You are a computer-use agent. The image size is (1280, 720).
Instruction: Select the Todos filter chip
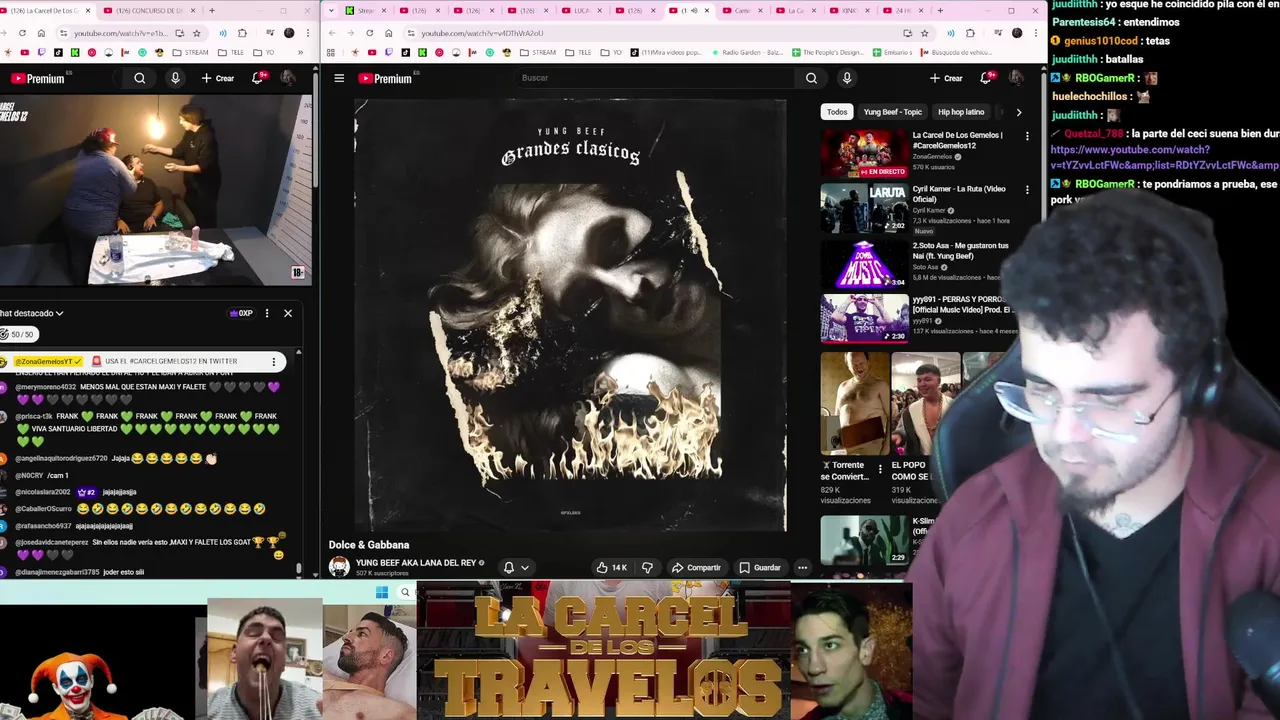coord(837,112)
